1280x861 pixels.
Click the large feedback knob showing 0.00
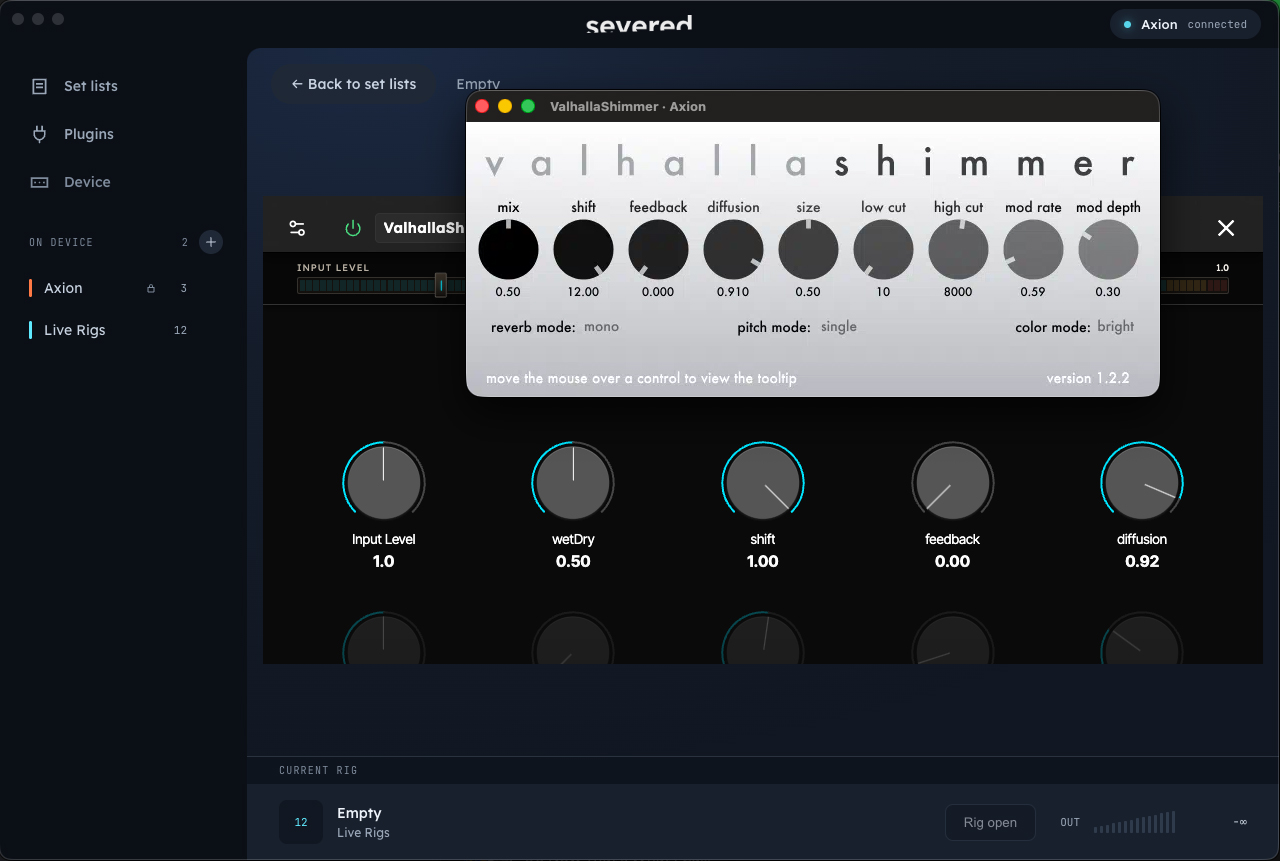pyautogui.click(x=952, y=483)
